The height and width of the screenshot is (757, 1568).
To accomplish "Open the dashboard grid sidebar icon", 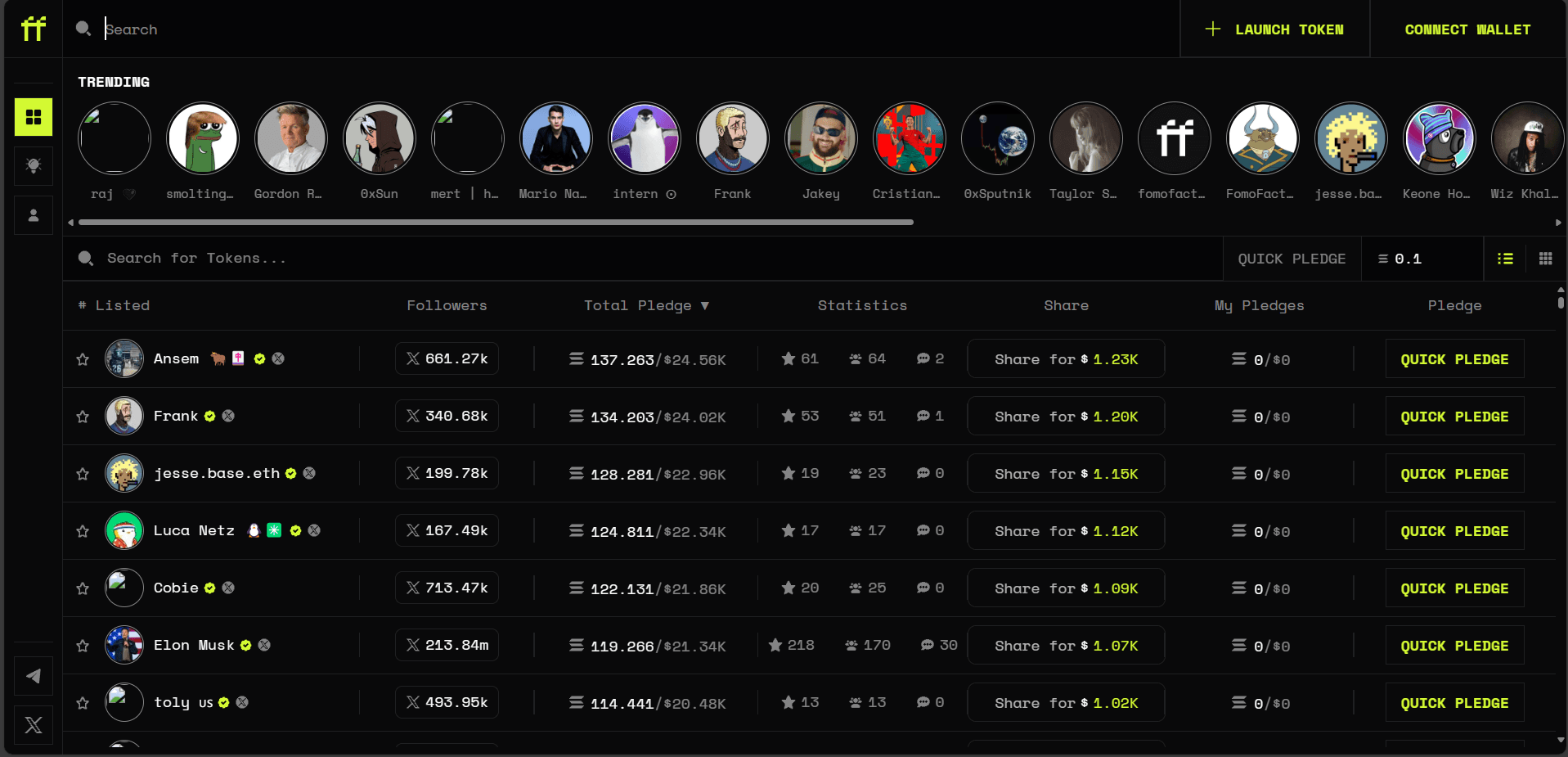I will point(34,117).
